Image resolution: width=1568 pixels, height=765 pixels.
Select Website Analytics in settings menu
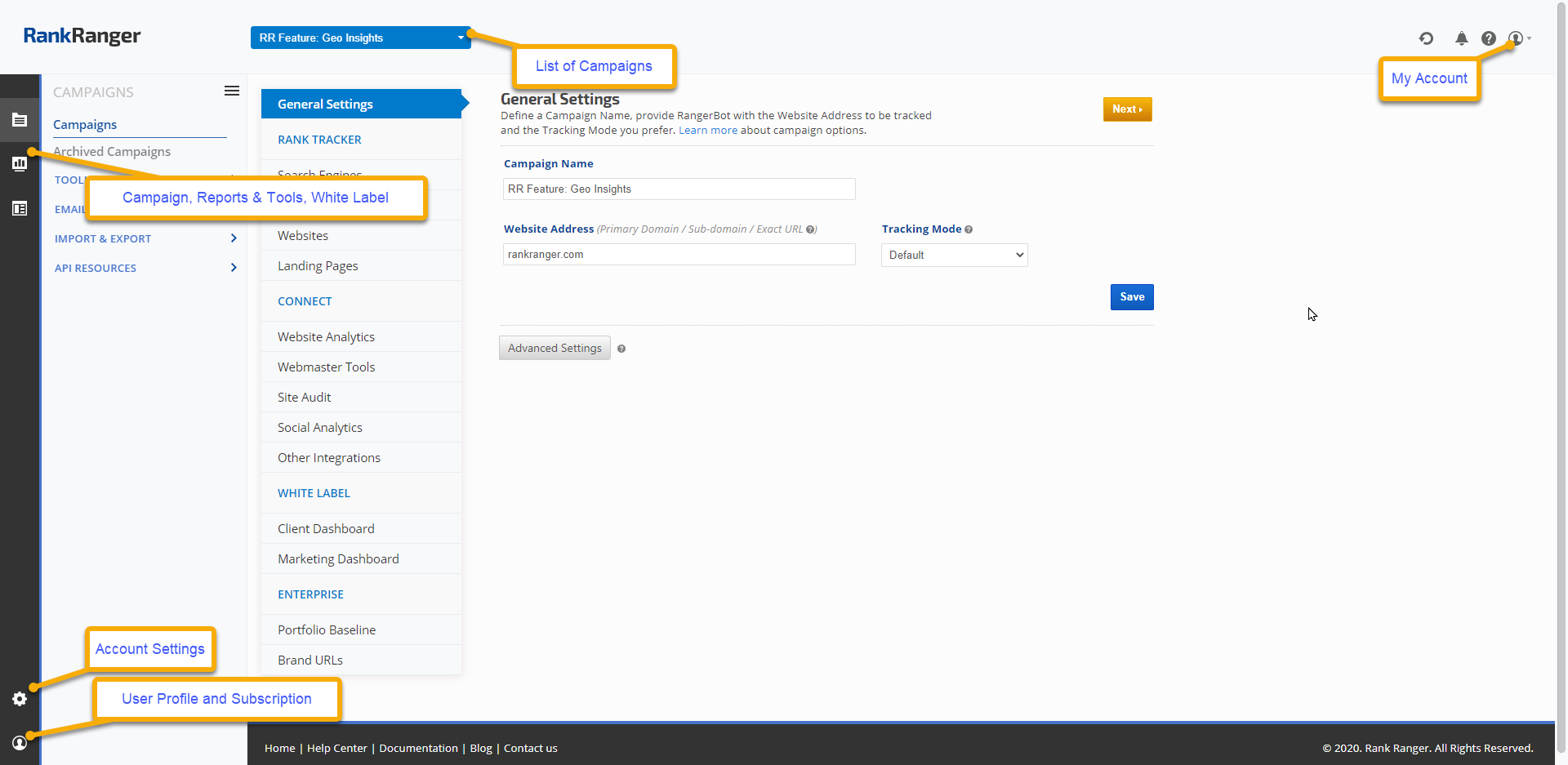[x=326, y=336]
